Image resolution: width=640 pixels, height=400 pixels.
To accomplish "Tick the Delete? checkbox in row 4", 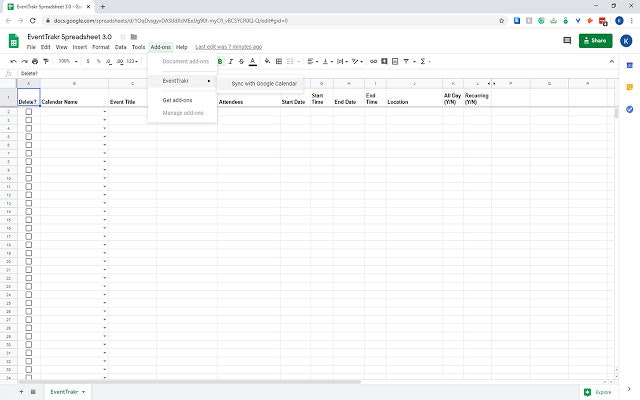I will point(29,128).
